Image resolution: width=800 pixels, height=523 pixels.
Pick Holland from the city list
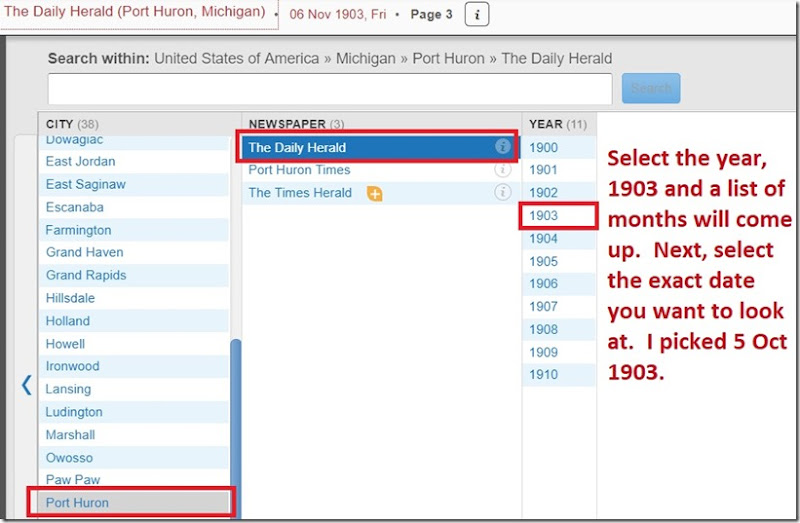tap(134, 321)
